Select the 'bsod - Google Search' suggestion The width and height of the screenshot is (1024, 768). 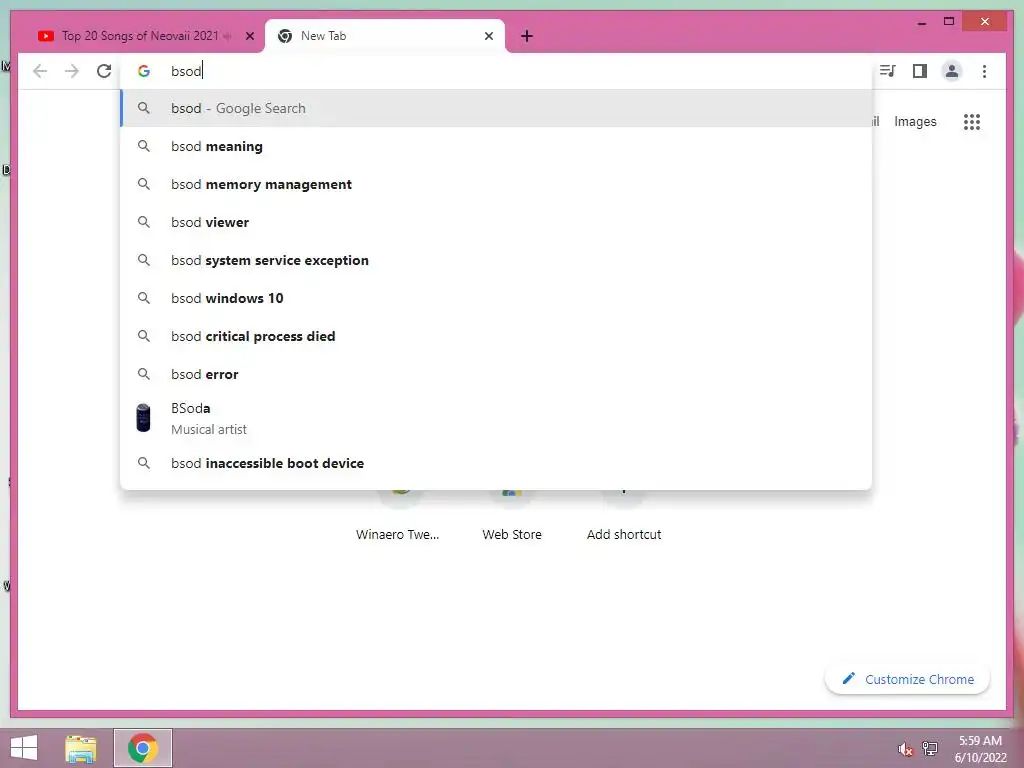pyautogui.click(x=496, y=108)
